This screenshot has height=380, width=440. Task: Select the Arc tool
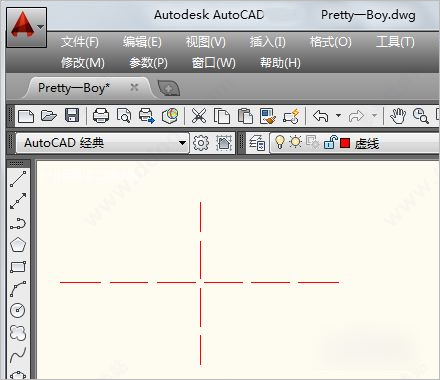click(x=18, y=289)
